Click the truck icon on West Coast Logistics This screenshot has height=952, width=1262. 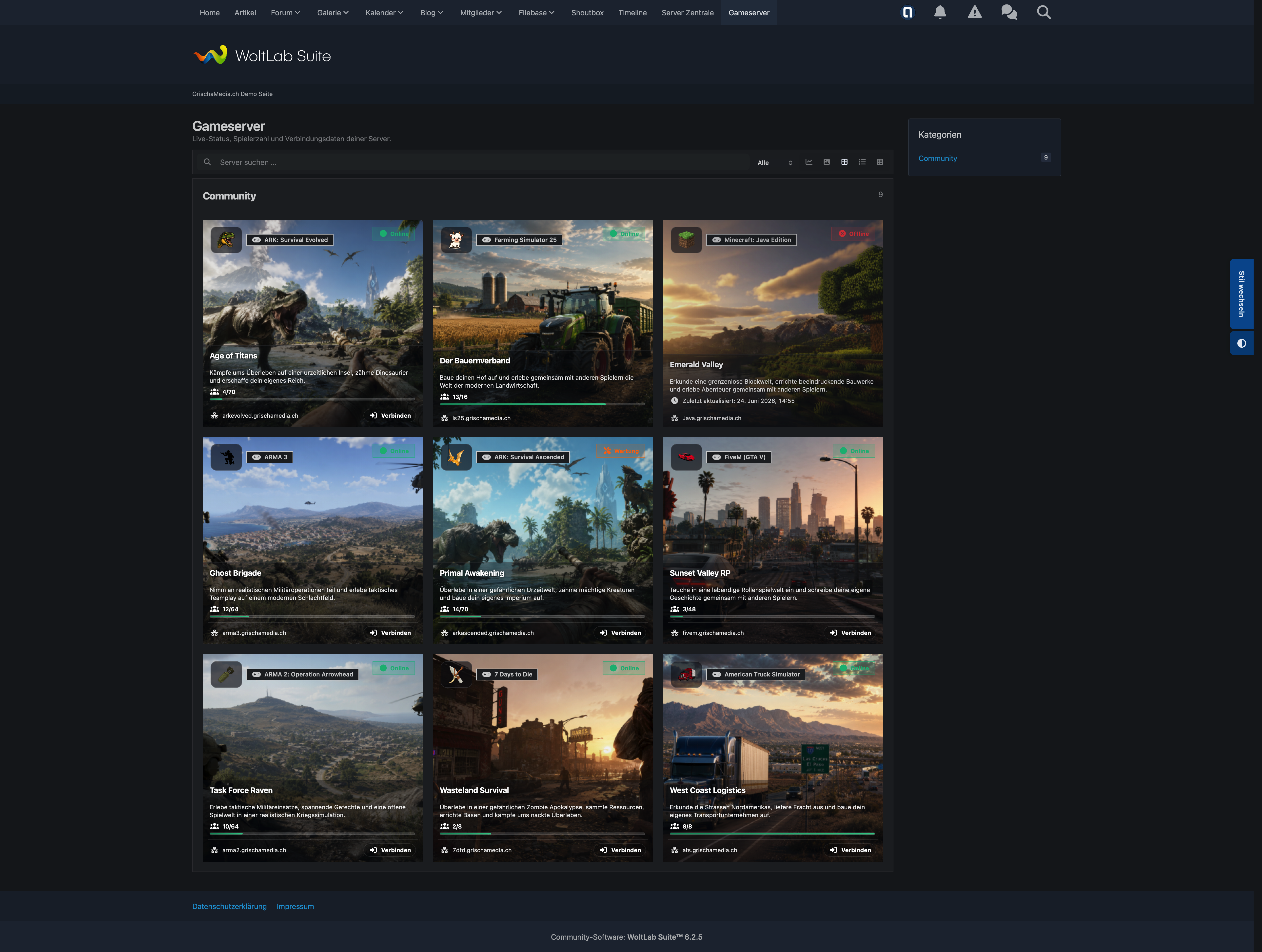tap(686, 675)
